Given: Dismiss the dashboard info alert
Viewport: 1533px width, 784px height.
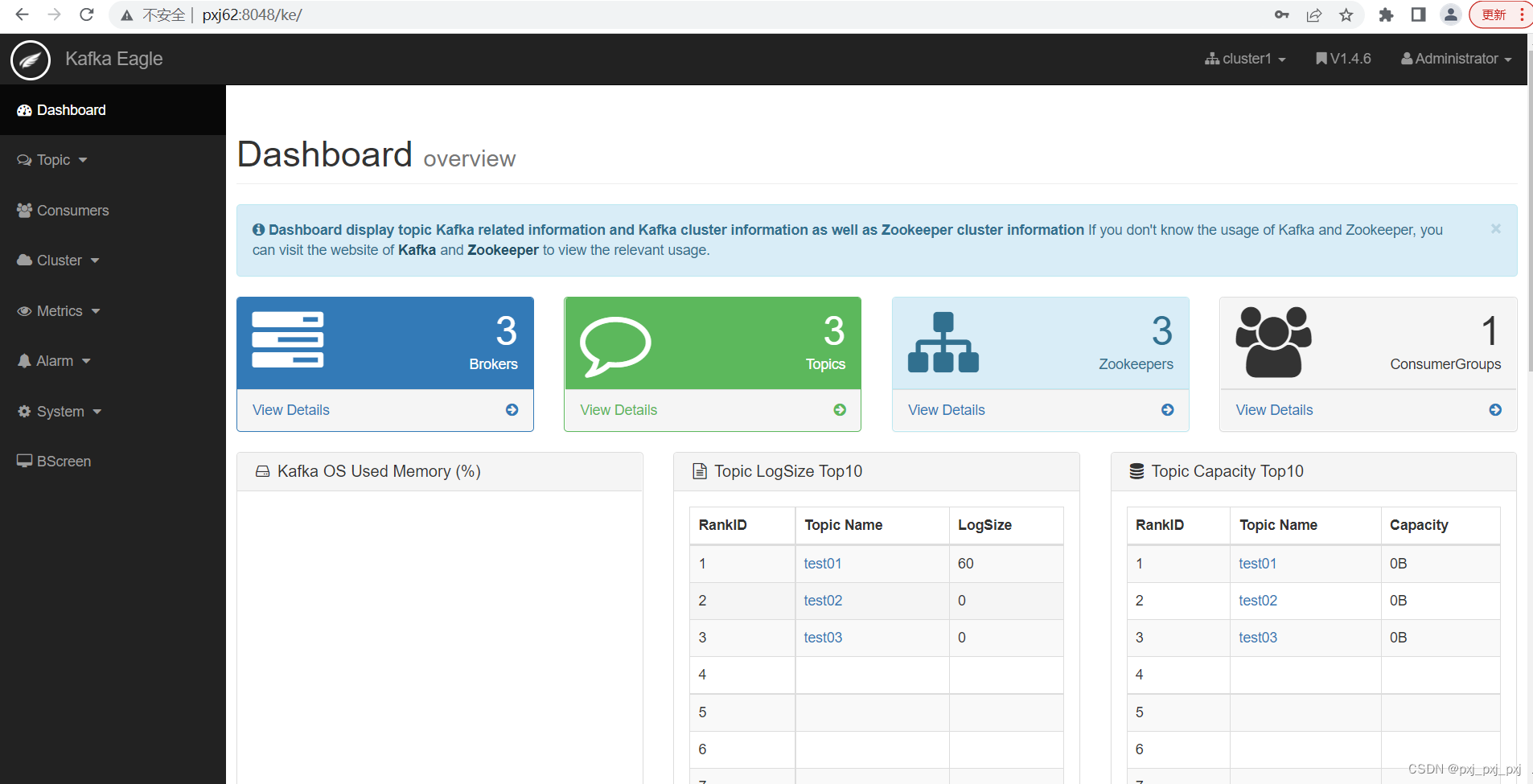Looking at the screenshot, I should pos(1496,229).
